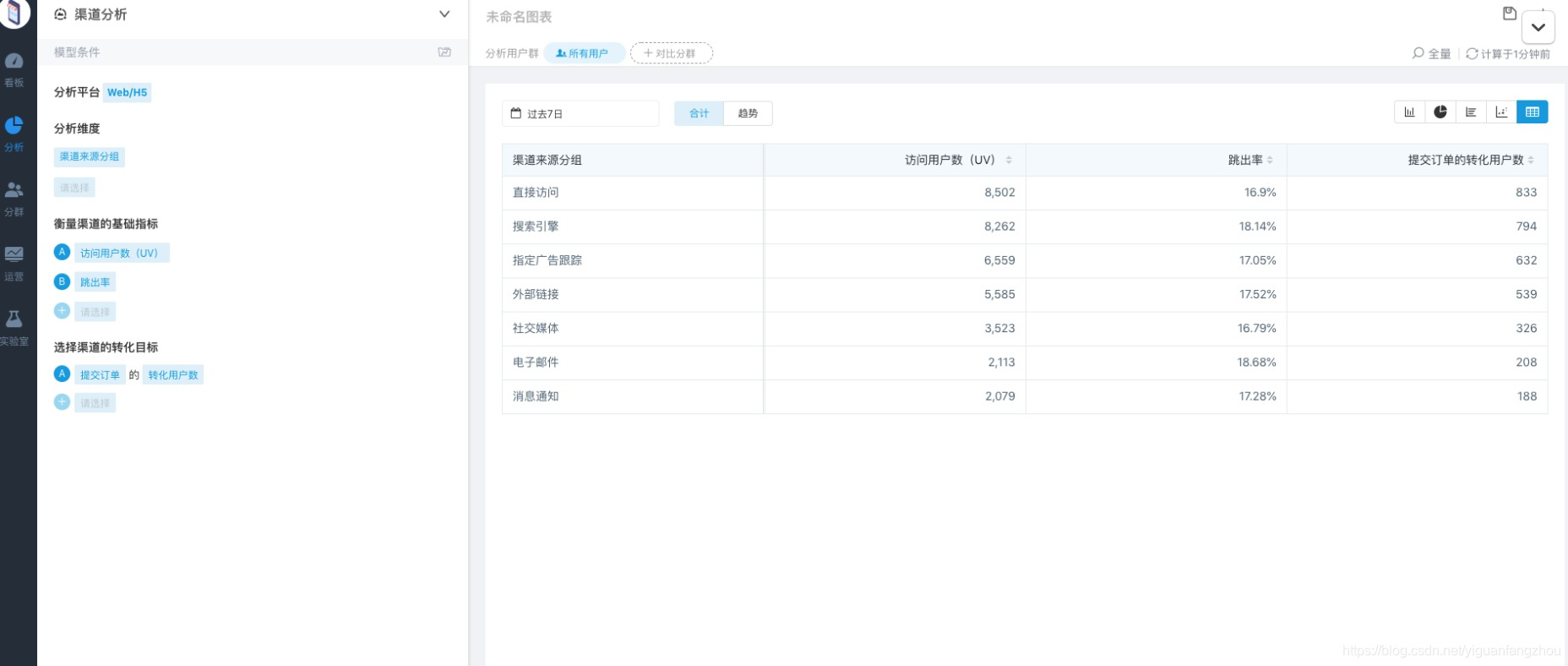Click the 未命名图表 chart title field

[x=519, y=17]
